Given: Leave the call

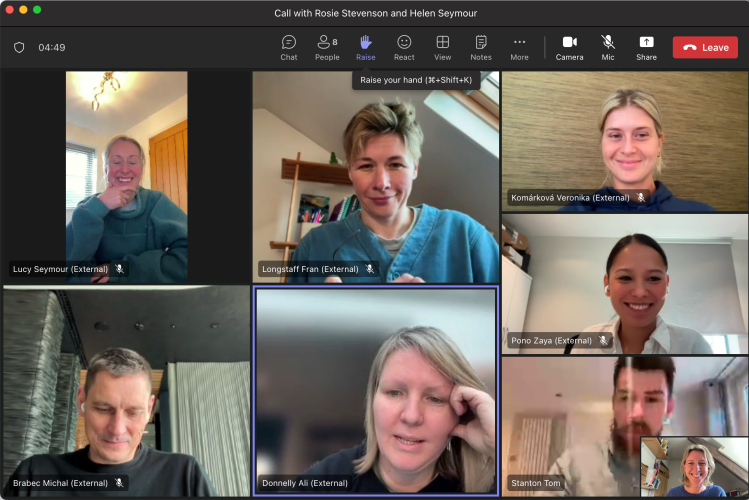Looking at the screenshot, I should [705, 47].
